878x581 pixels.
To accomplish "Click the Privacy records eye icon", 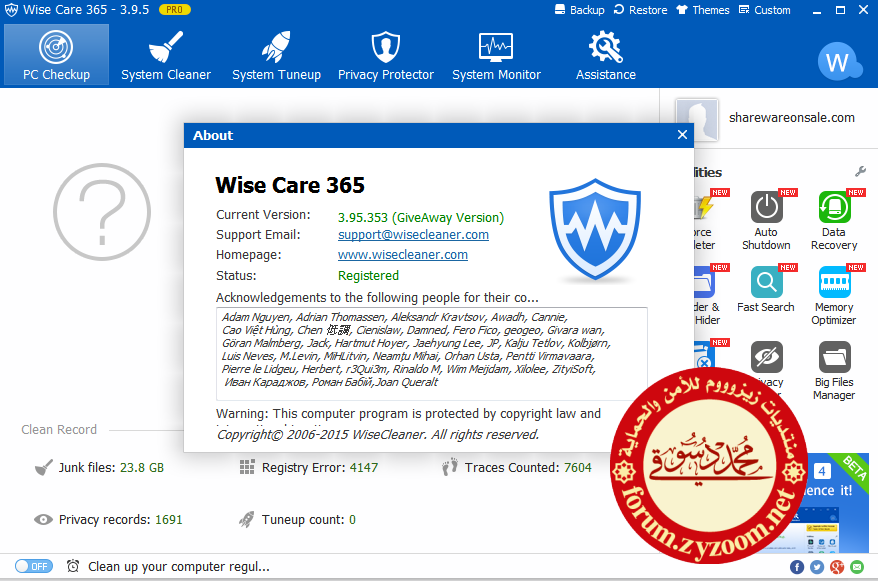I will 43,519.
